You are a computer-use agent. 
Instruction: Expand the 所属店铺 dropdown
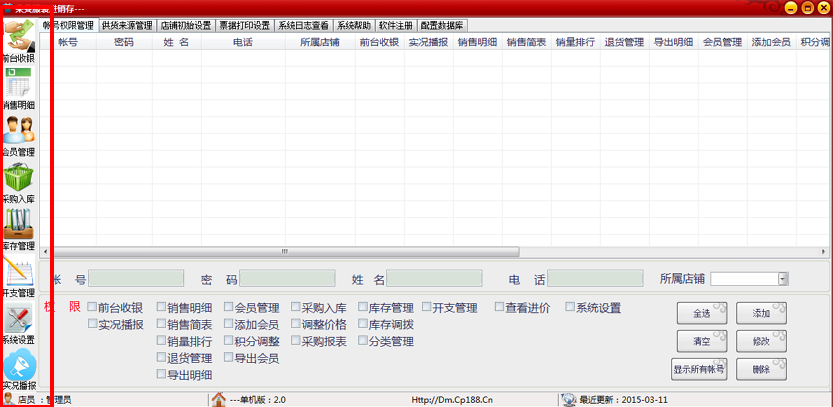[783, 279]
